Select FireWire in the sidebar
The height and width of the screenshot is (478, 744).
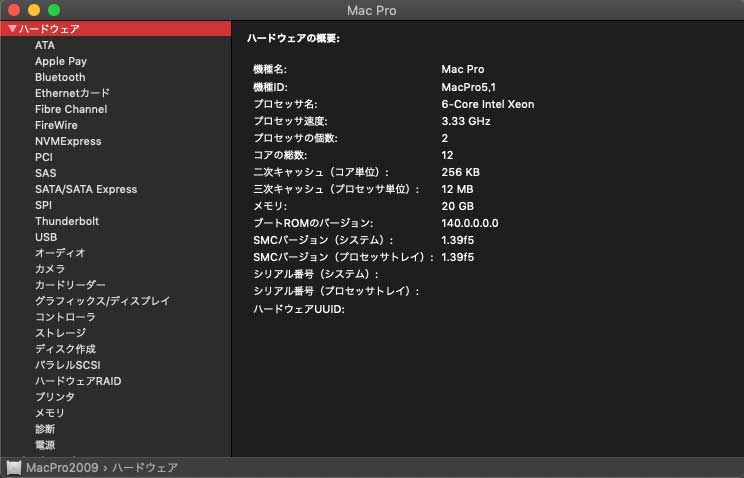(56, 125)
